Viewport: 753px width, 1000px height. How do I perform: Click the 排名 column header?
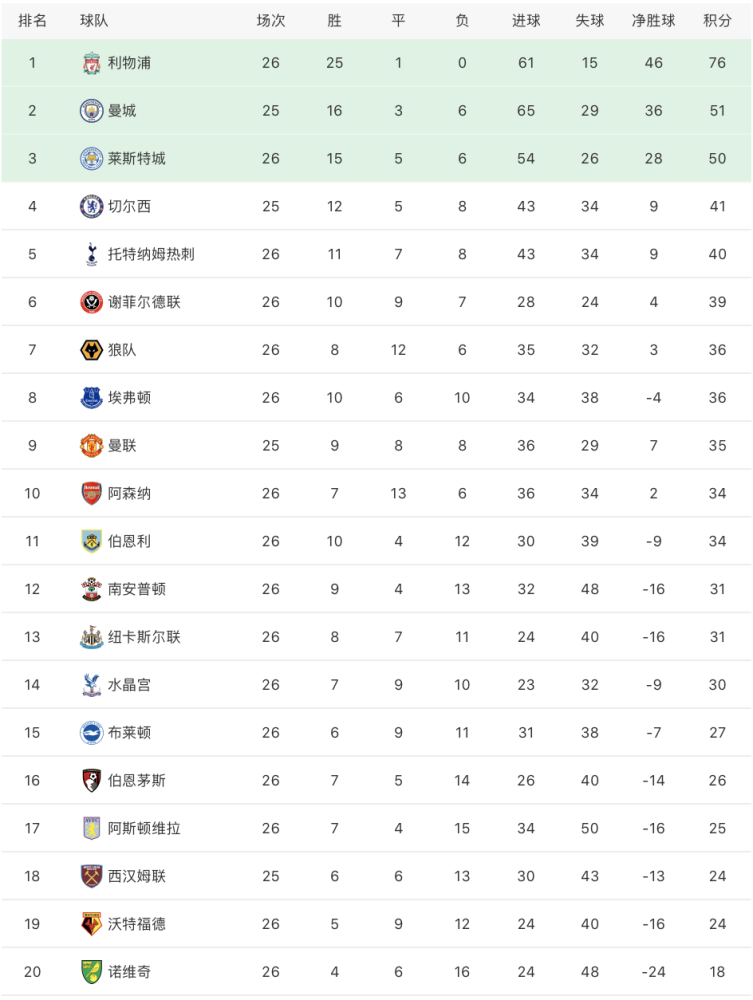point(32,20)
